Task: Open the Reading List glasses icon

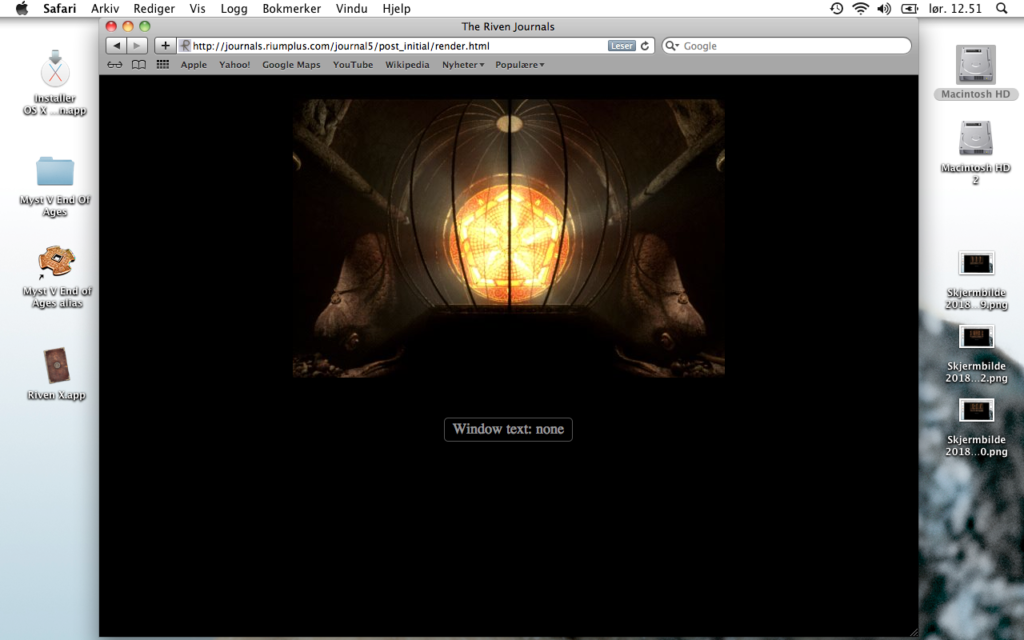Action: point(114,65)
